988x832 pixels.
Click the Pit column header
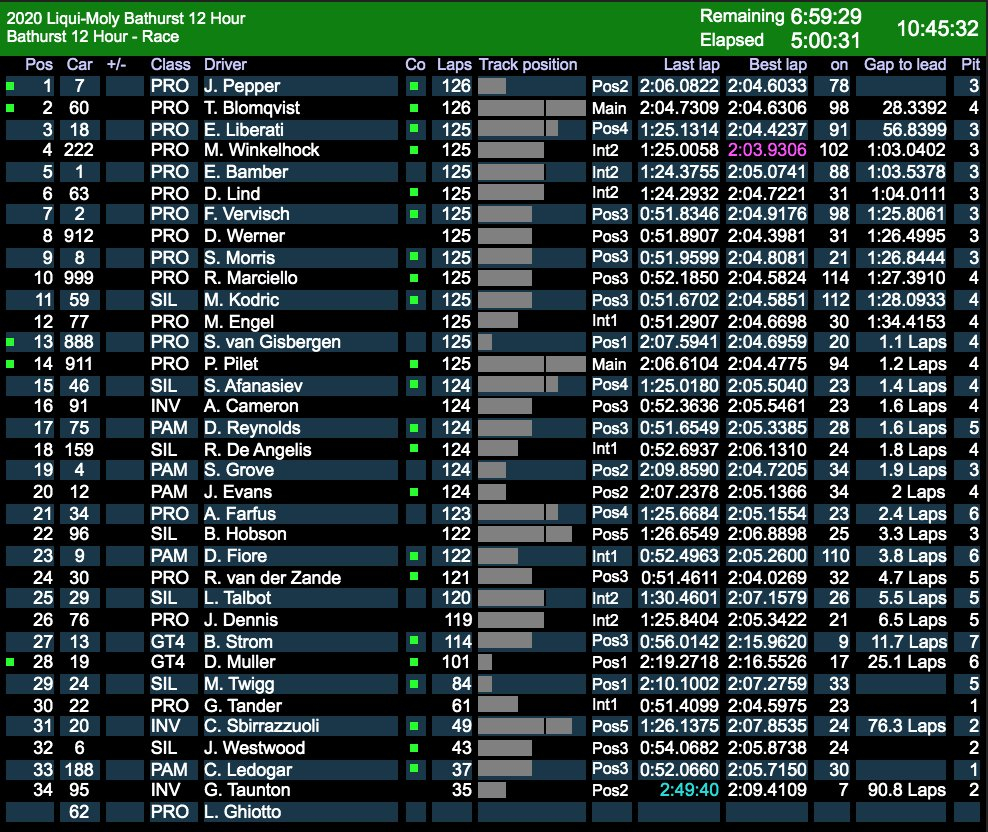(970, 64)
